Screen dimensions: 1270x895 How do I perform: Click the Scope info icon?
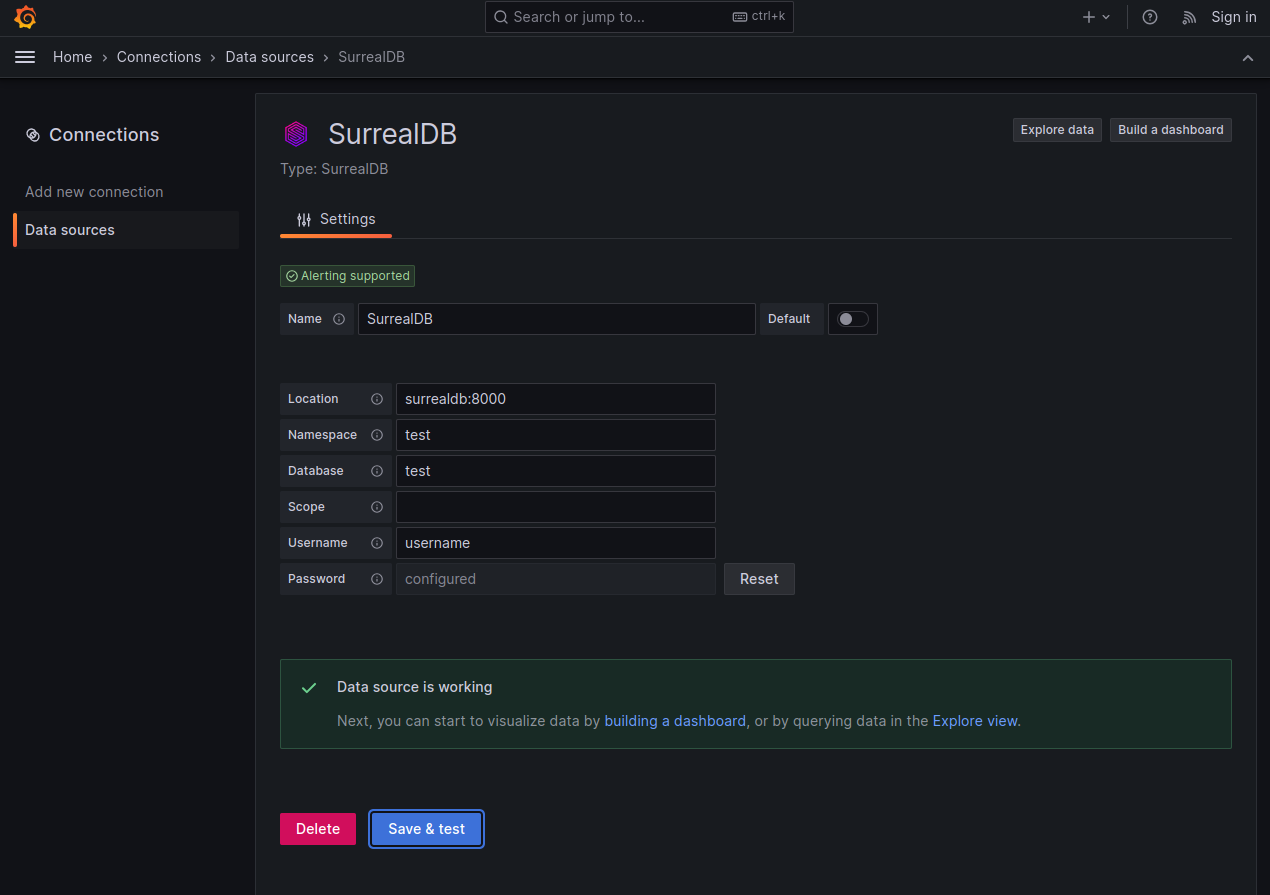point(377,507)
